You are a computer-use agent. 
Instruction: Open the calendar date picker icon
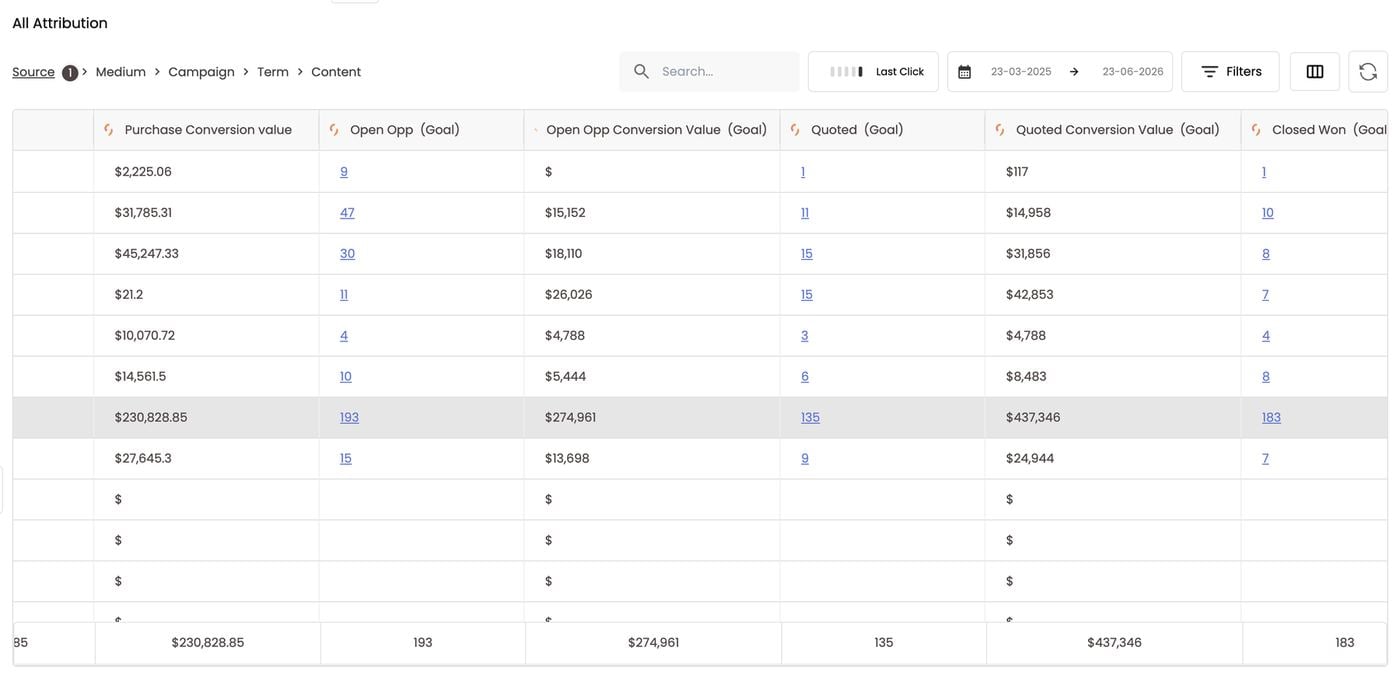pyautogui.click(x=964, y=72)
